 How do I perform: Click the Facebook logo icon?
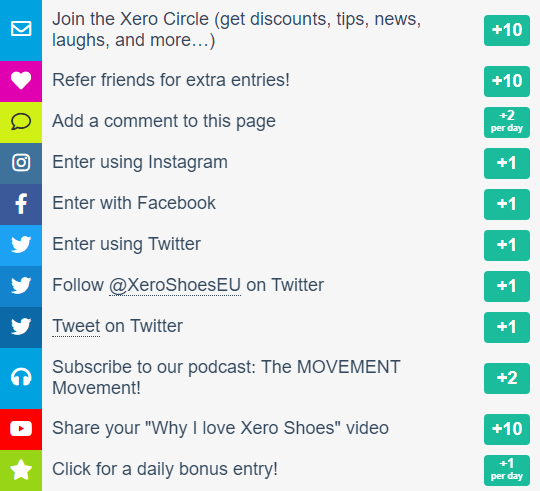(x=21, y=203)
